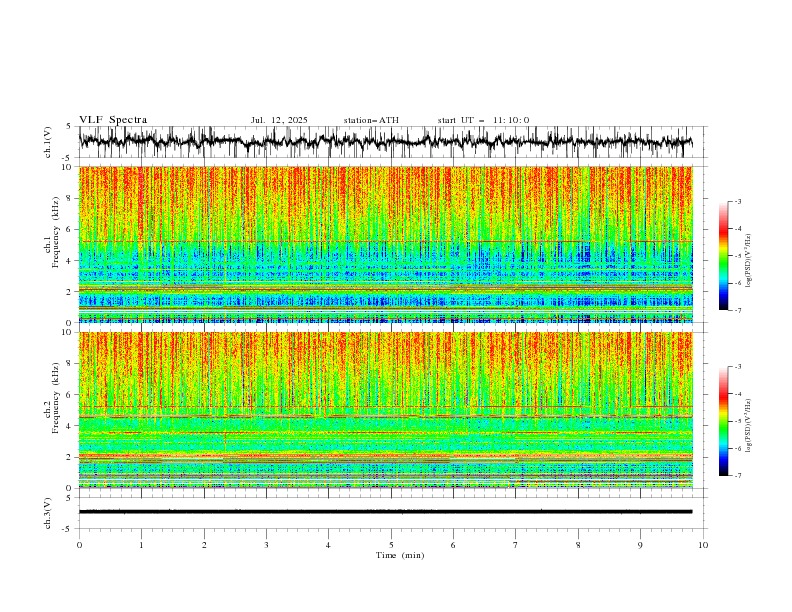Click the ch.3 voltage waveform trace
The image size is (792, 612).
(x=386, y=512)
